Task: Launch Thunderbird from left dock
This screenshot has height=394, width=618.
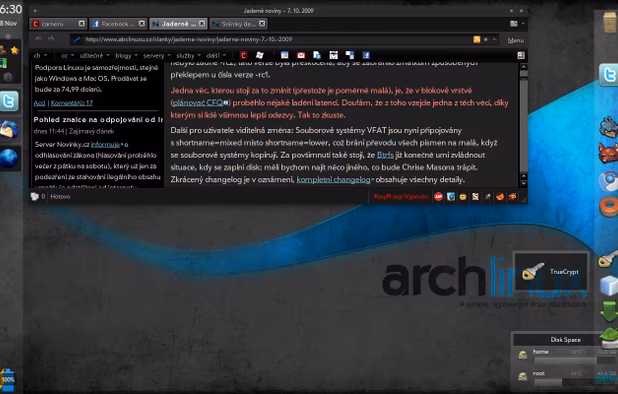Action: click(9, 130)
